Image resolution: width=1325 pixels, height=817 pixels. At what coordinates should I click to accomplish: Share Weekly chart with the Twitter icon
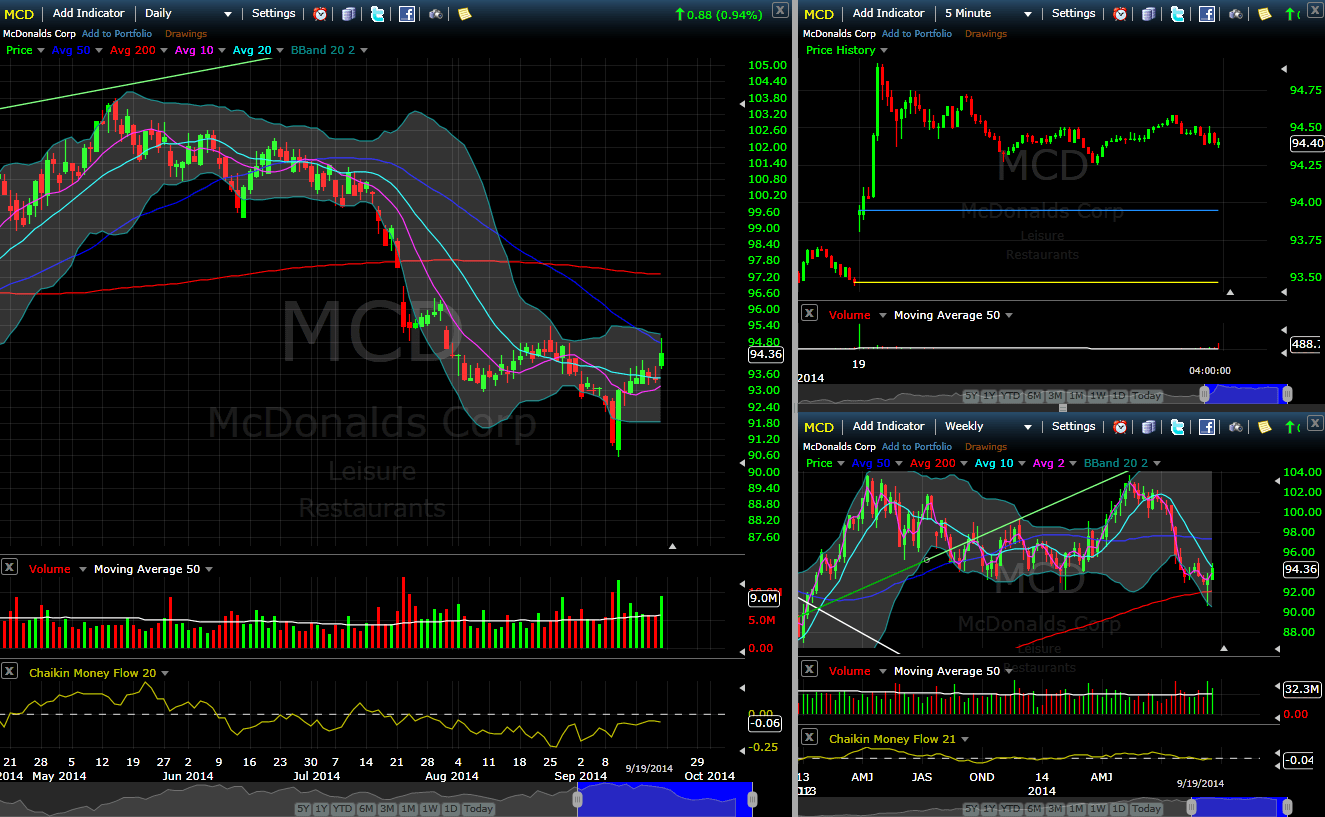[x=1177, y=427]
